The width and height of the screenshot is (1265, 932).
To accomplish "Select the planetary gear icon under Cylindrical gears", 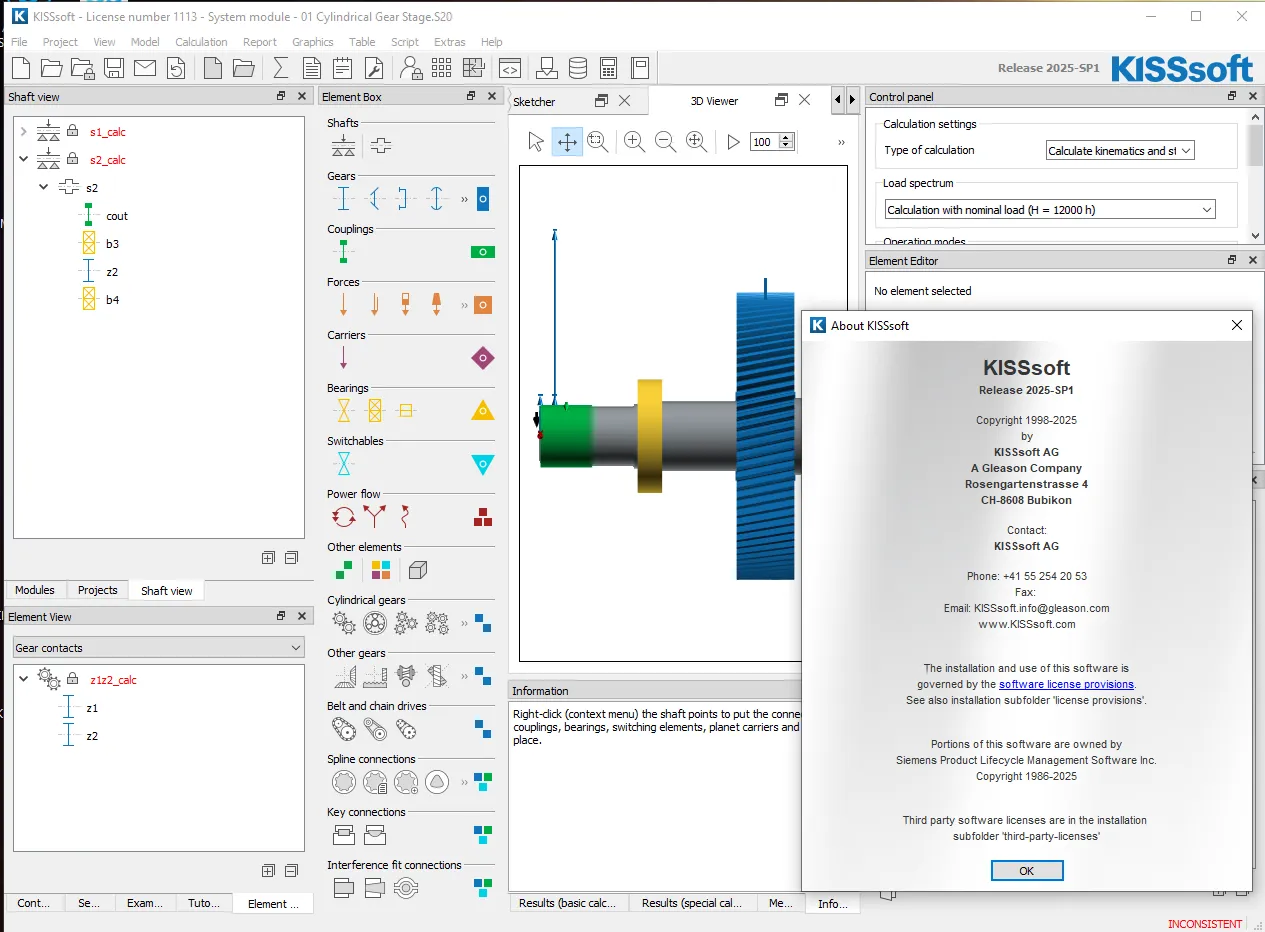I will pyautogui.click(x=374, y=623).
